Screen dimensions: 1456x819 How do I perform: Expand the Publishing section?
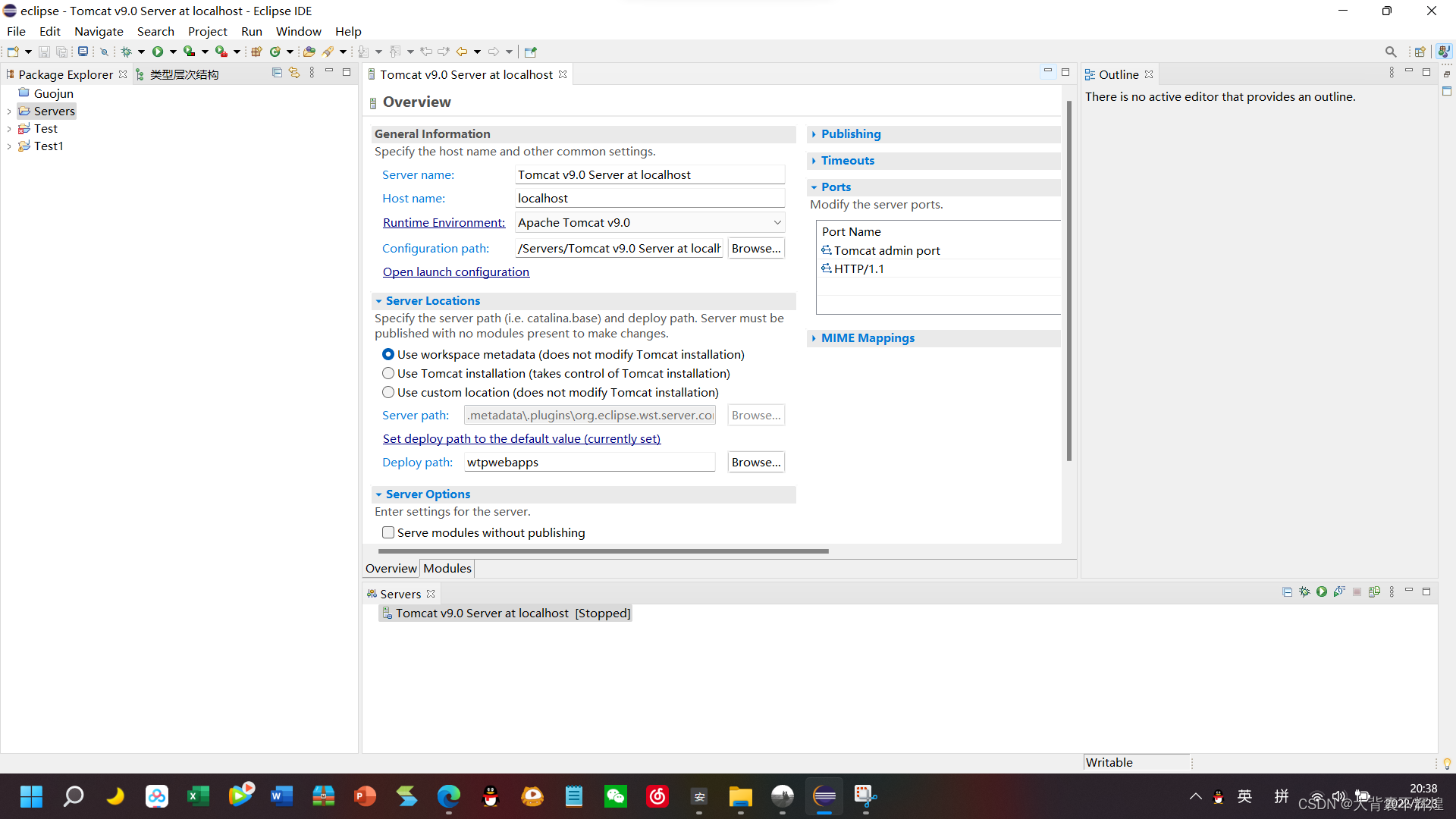click(x=850, y=133)
